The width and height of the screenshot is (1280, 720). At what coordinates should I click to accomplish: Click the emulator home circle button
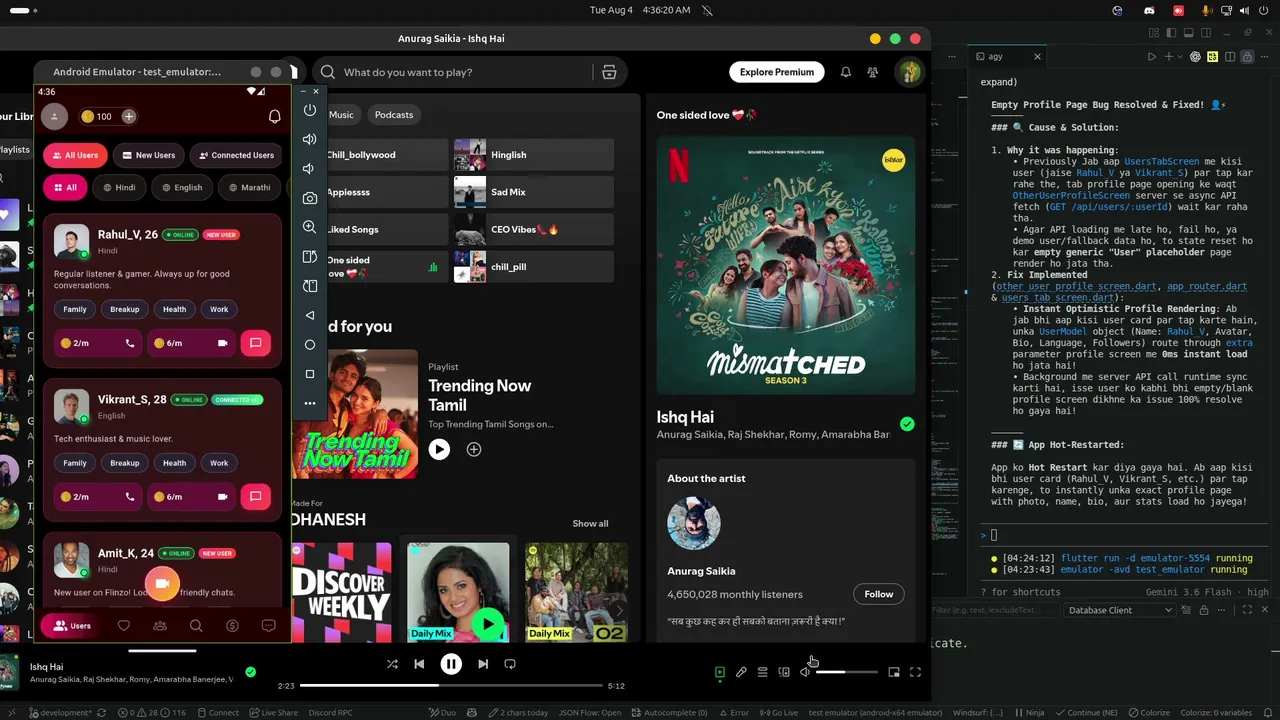(x=310, y=345)
